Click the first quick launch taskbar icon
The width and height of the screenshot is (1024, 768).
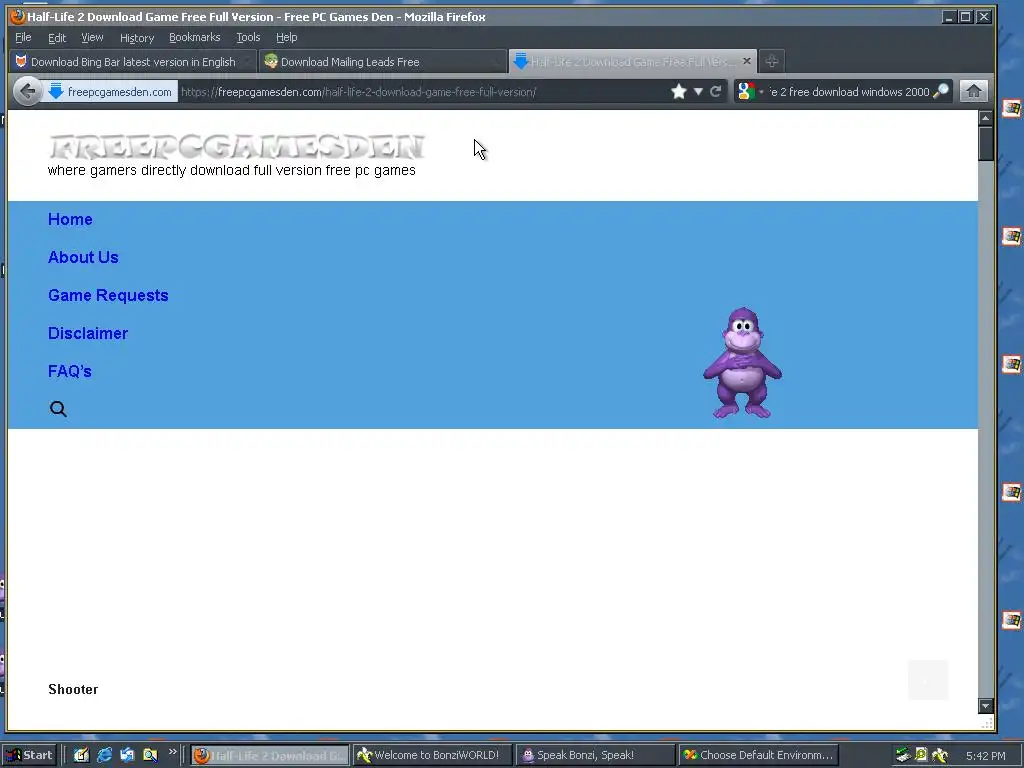point(81,755)
